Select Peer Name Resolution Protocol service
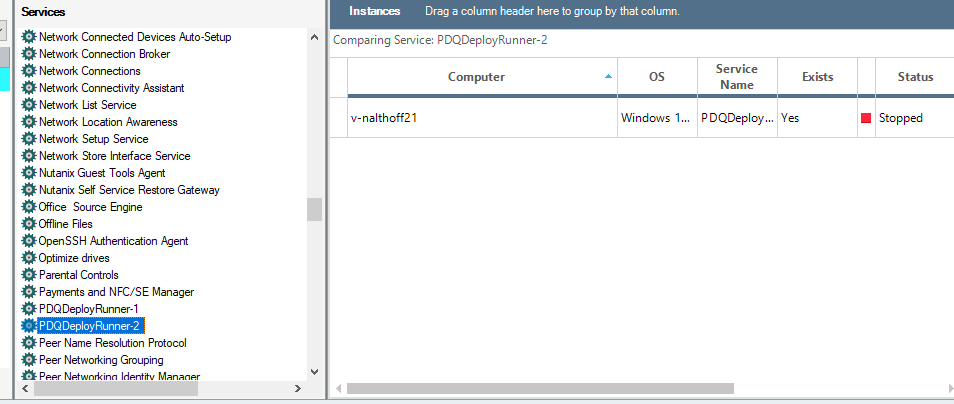The image size is (954, 404). pyautogui.click(x=112, y=343)
